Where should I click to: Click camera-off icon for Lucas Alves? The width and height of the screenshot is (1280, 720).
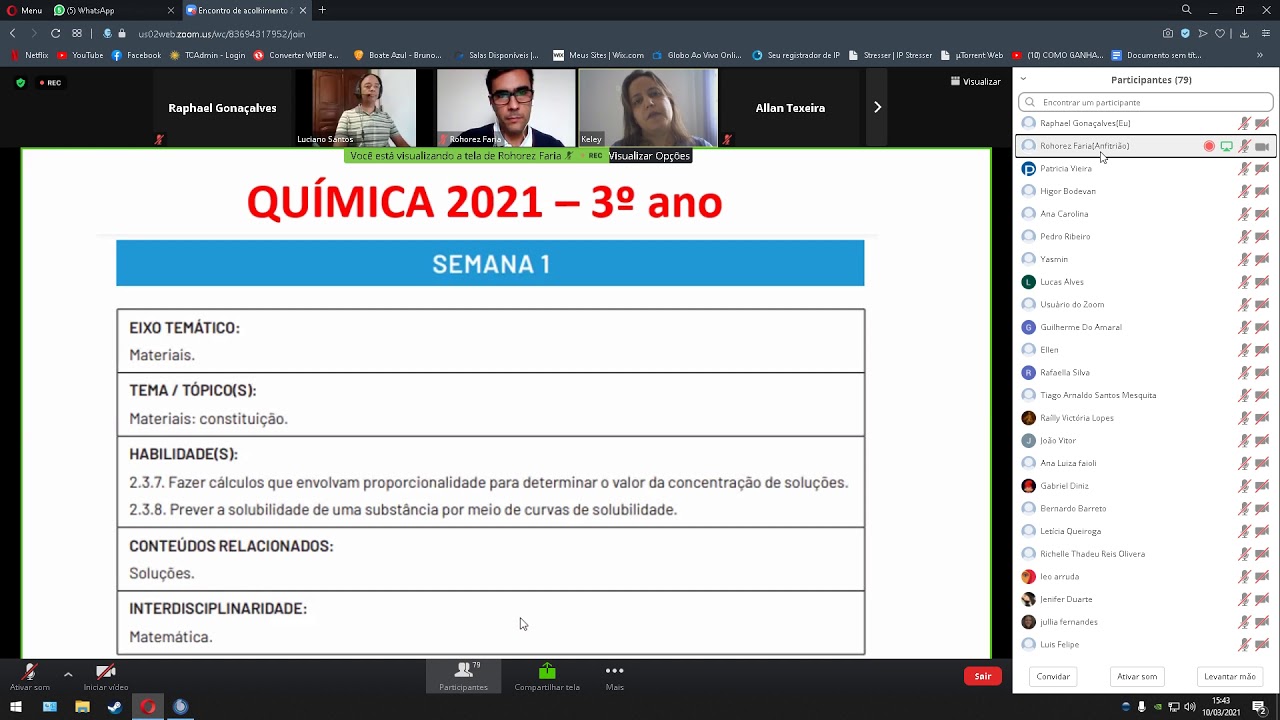1262,282
